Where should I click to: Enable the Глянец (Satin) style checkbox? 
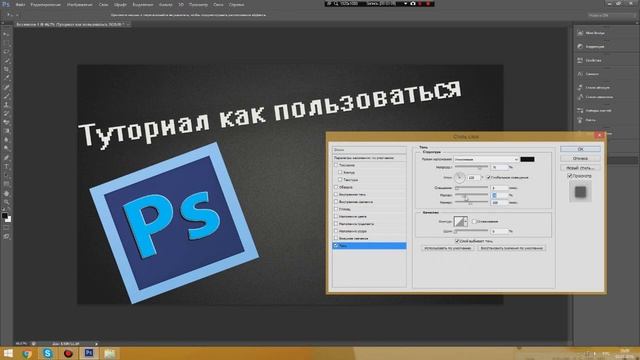336,209
